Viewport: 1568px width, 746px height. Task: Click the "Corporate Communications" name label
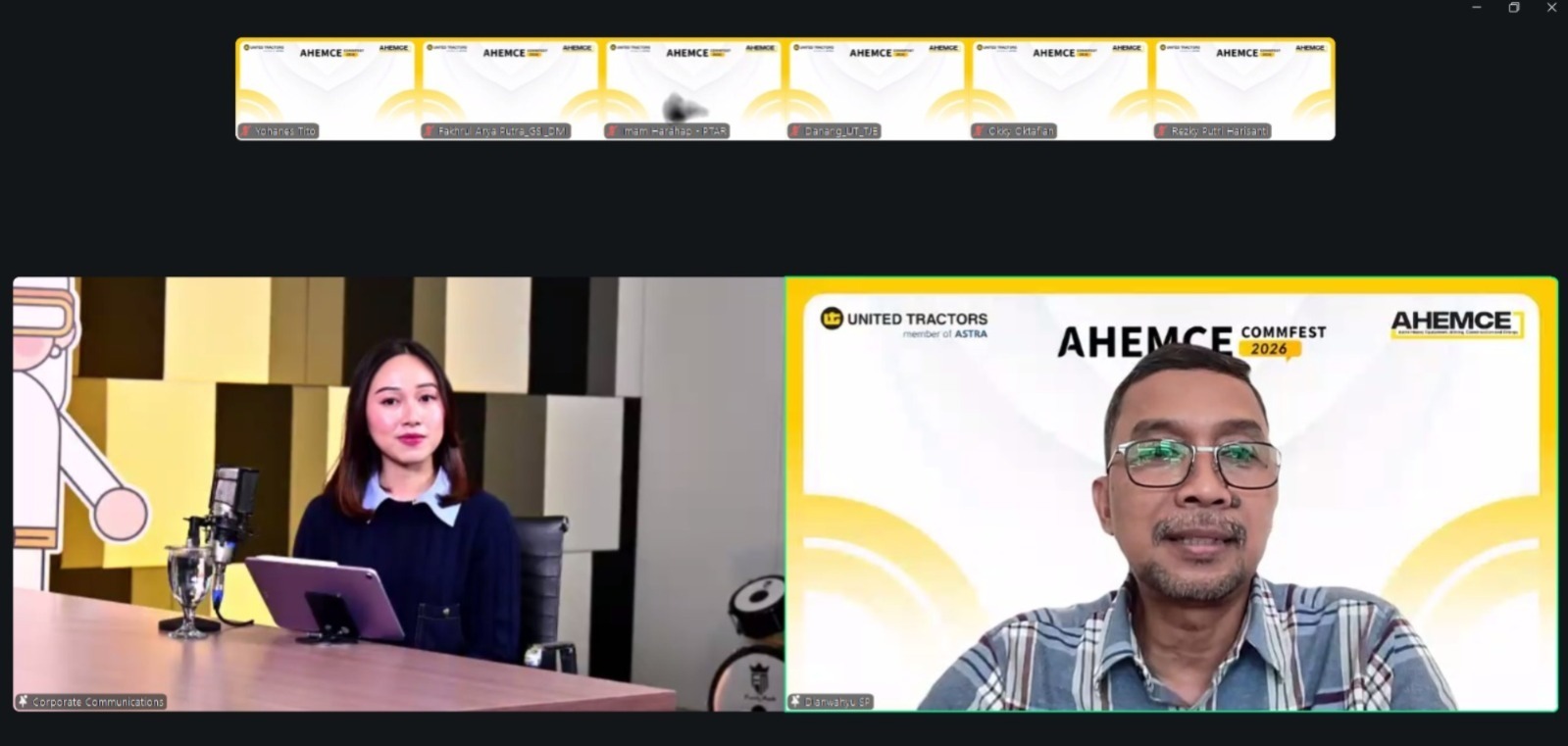[98, 702]
